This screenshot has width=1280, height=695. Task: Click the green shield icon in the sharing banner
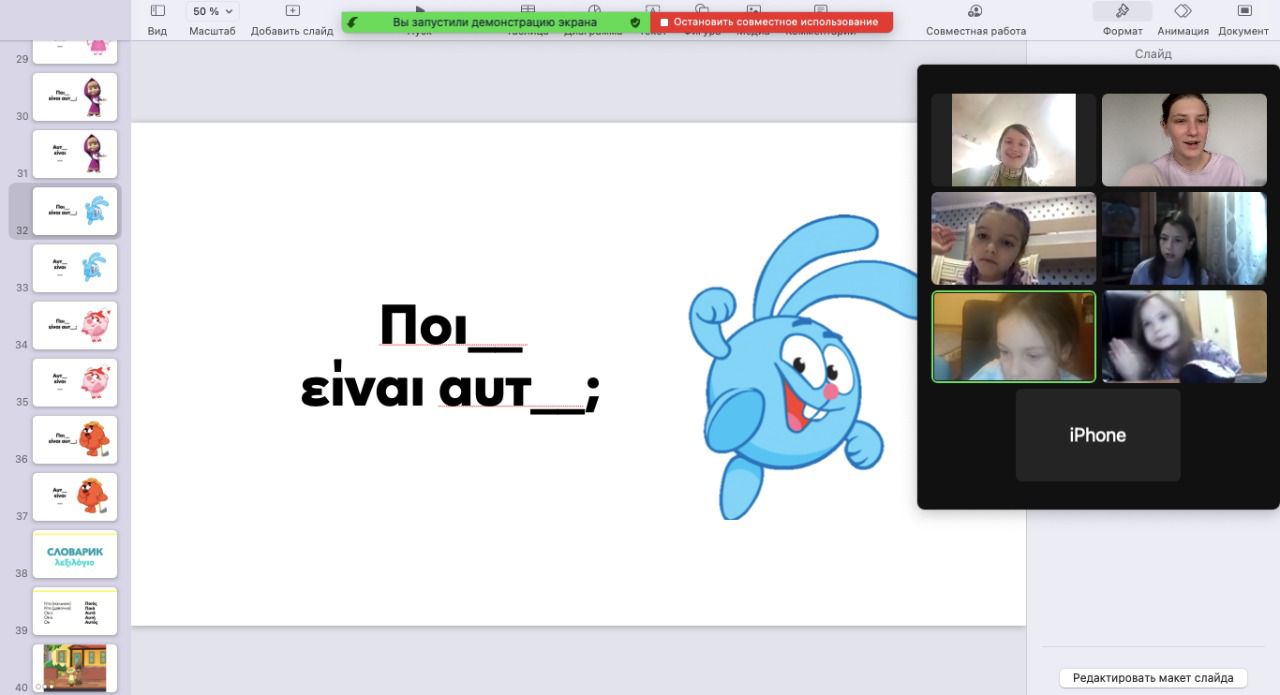pyautogui.click(x=634, y=22)
